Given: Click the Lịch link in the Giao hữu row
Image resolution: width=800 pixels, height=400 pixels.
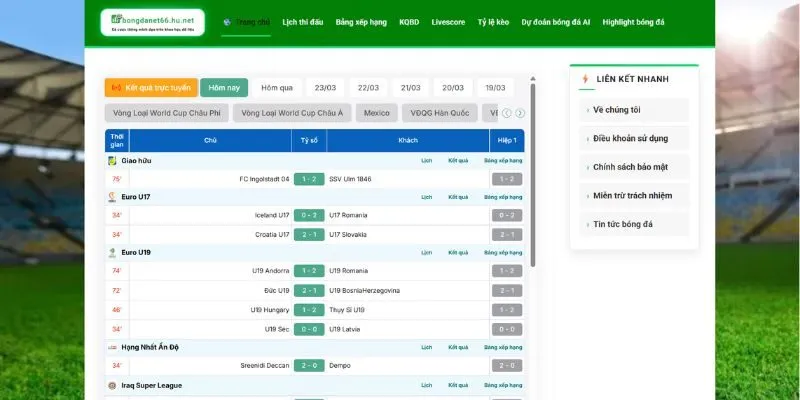Looking at the screenshot, I should coord(427,161).
